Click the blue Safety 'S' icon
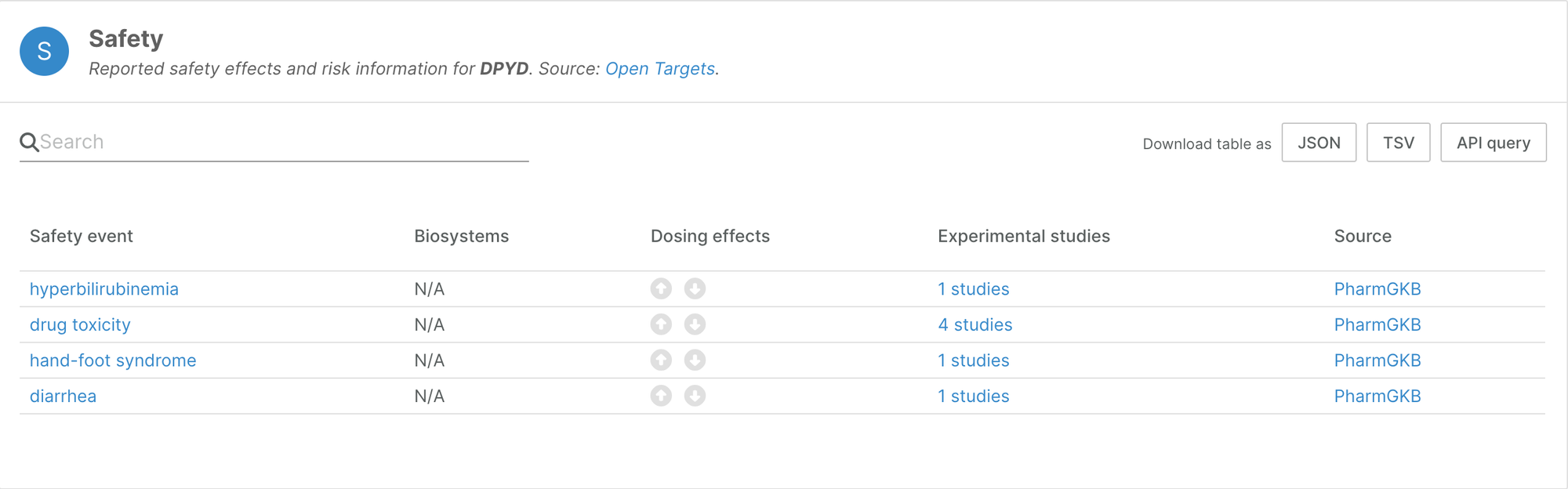Viewport: 1568px width, 489px height. (x=44, y=51)
